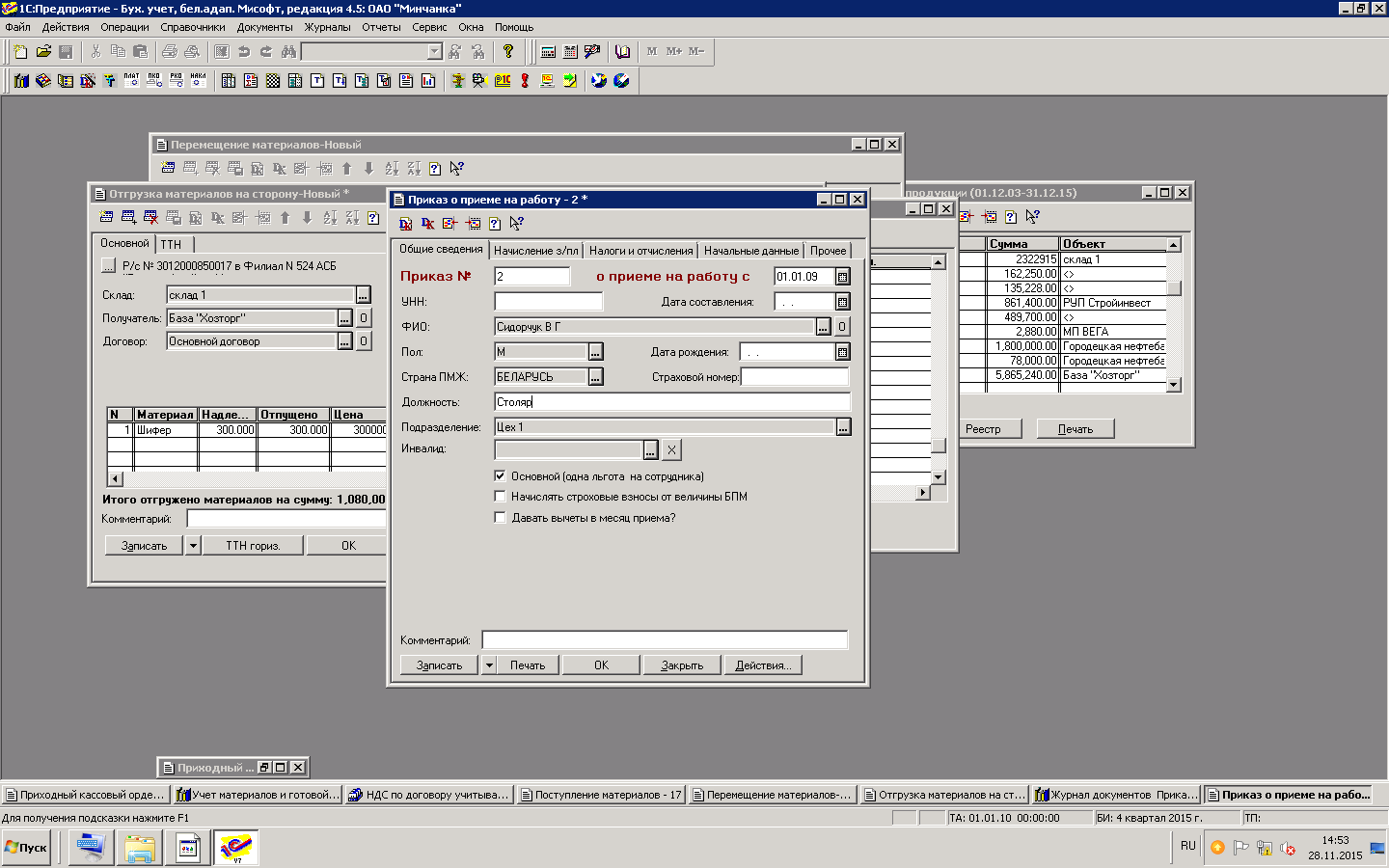The width and height of the screenshot is (1389, 868).
Task: Click the ПКО receipt cash order icon
Action: pos(154,80)
